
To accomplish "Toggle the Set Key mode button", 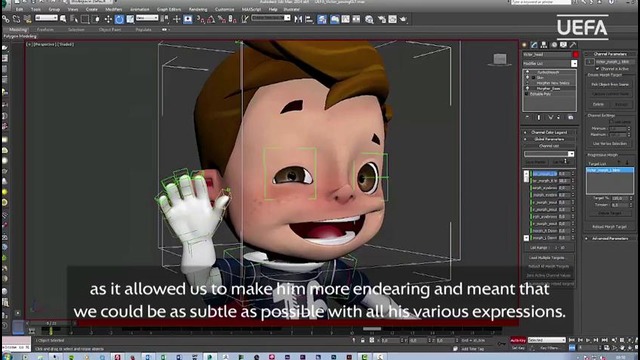I will (518, 348).
